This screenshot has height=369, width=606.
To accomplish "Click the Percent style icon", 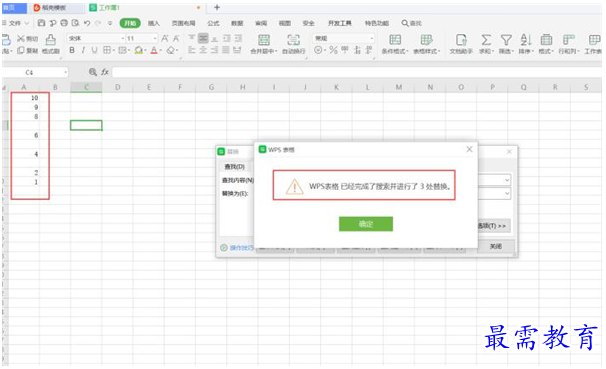I will (334, 50).
